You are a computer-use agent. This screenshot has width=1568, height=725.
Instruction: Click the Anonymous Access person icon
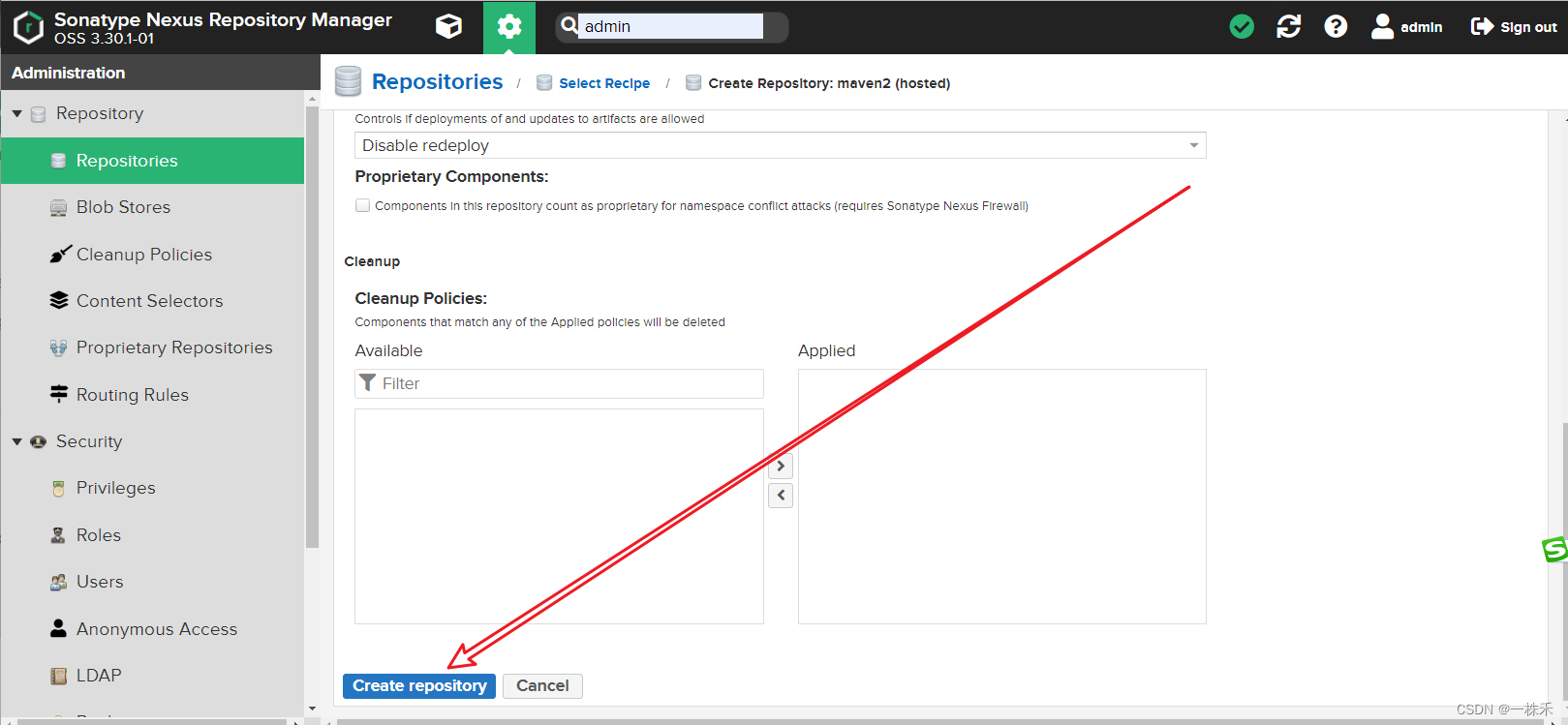click(x=58, y=628)
